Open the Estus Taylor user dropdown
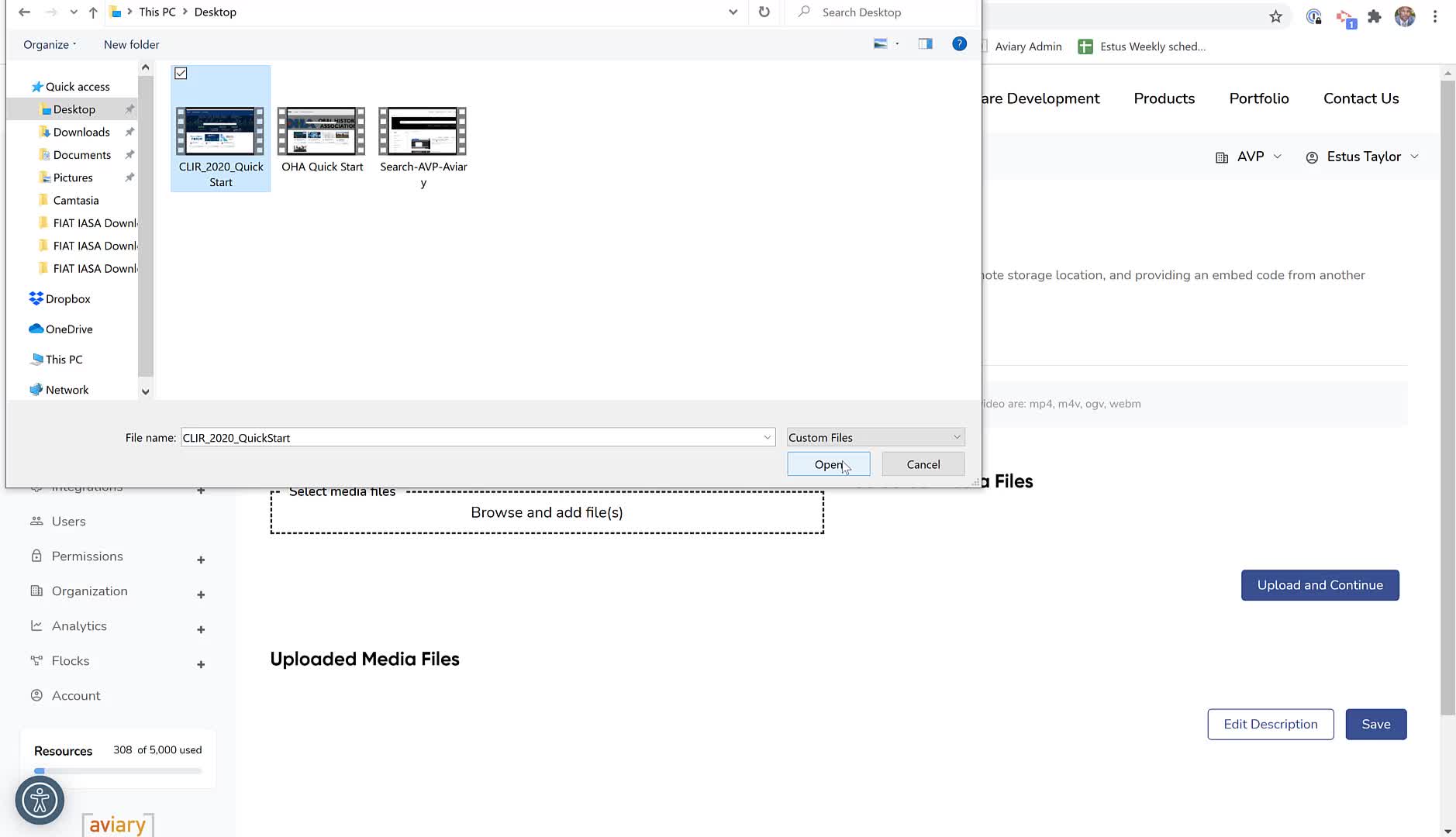 point(1362,157)
